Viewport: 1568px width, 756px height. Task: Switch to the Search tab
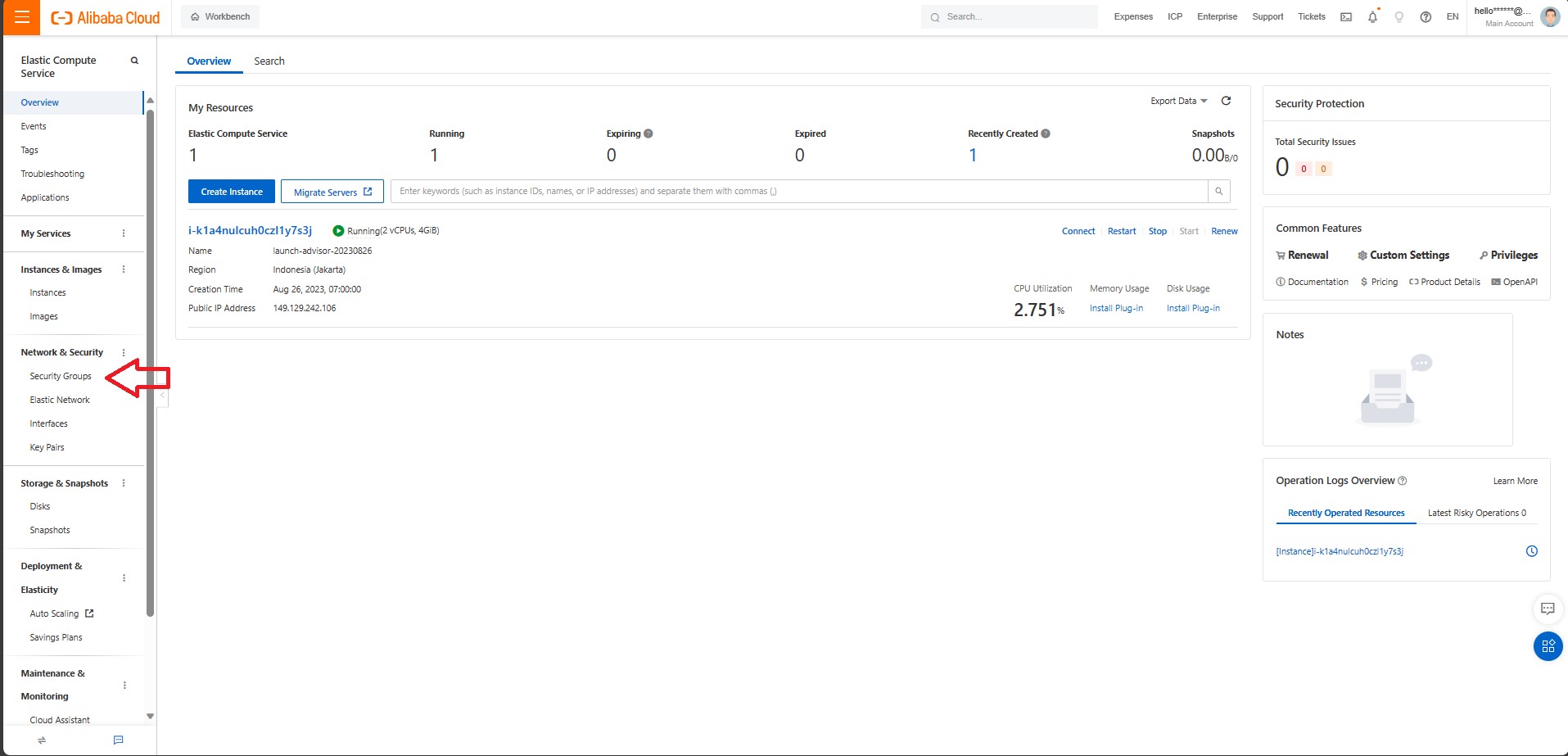(x=269, y=61)
